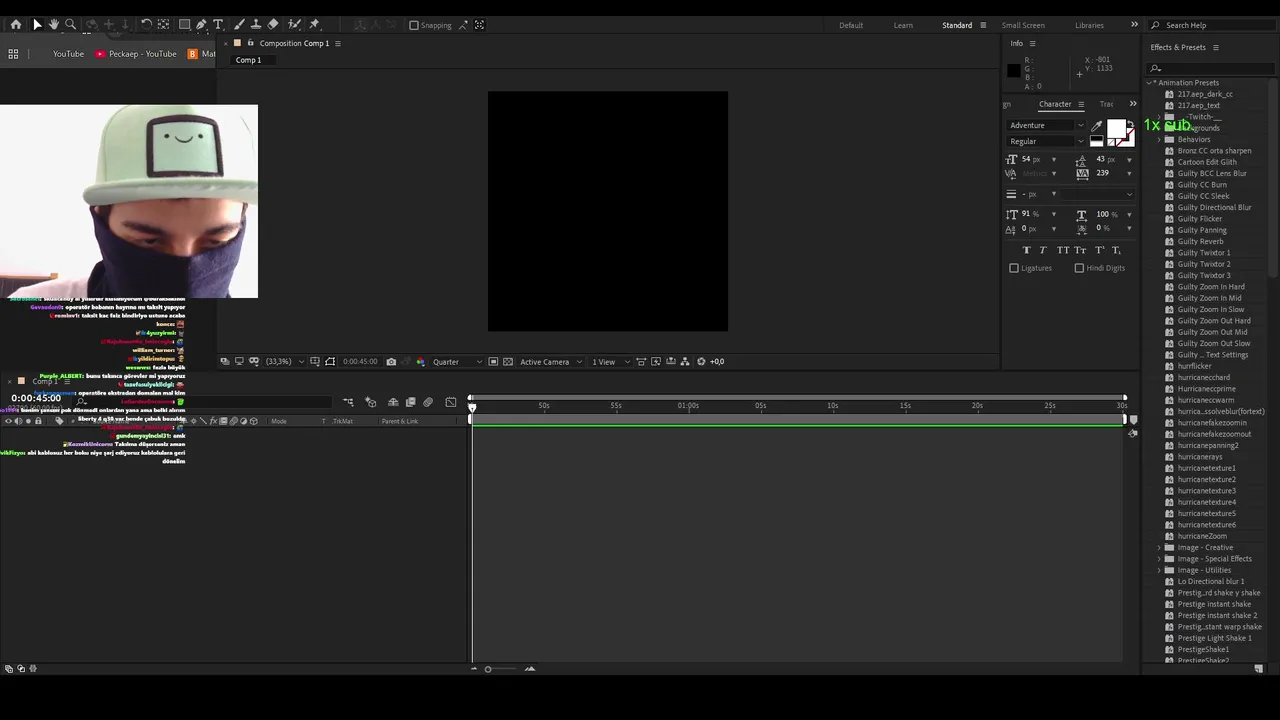Select the Puppet Pin tool
The width and height of the screenshot is (1280, 720).
314,24
